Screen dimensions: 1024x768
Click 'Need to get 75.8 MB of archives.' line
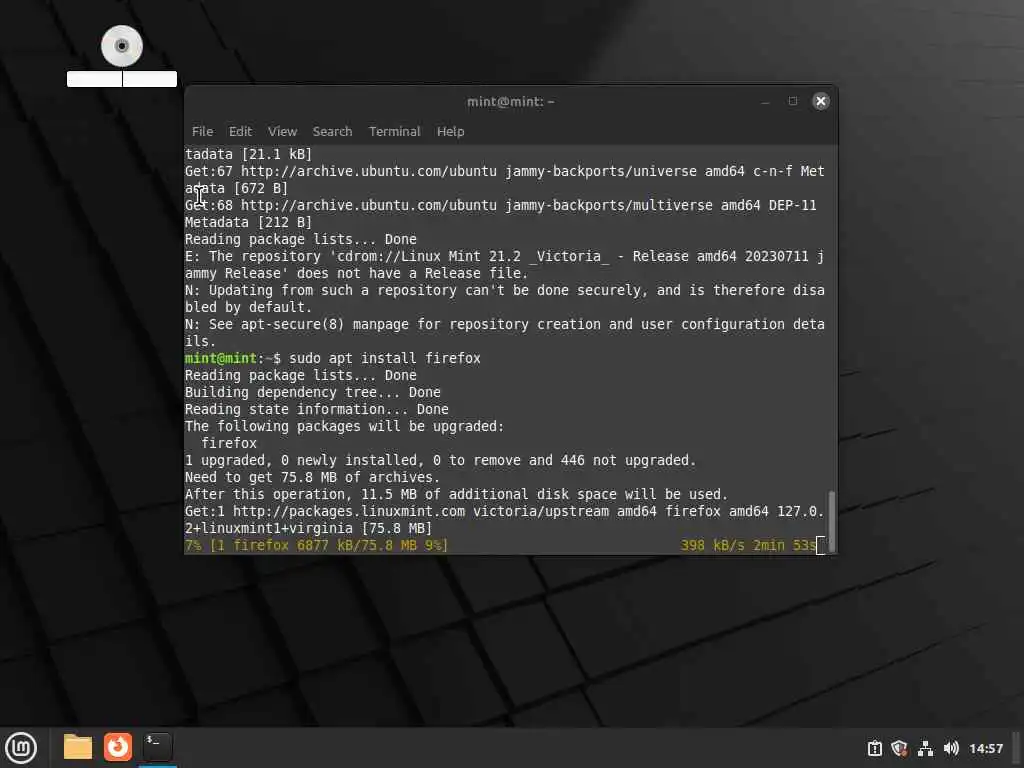click(x=312, y=477)
